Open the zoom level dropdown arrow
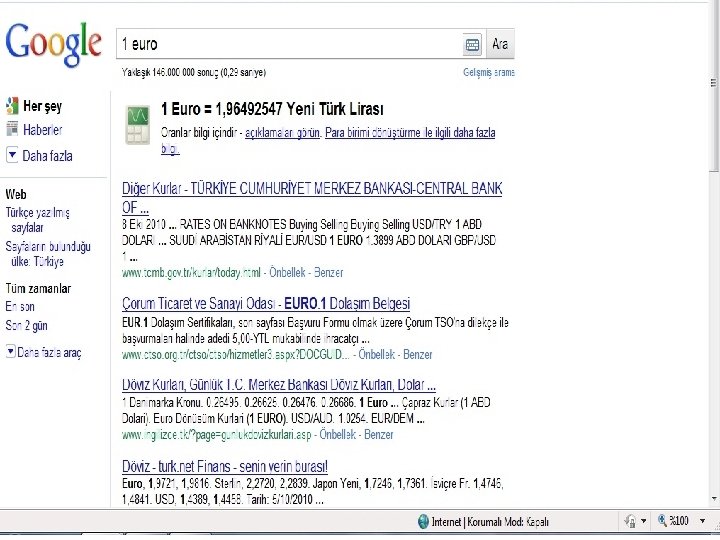The height and width of the screenshot is (540, 720). 703,521
